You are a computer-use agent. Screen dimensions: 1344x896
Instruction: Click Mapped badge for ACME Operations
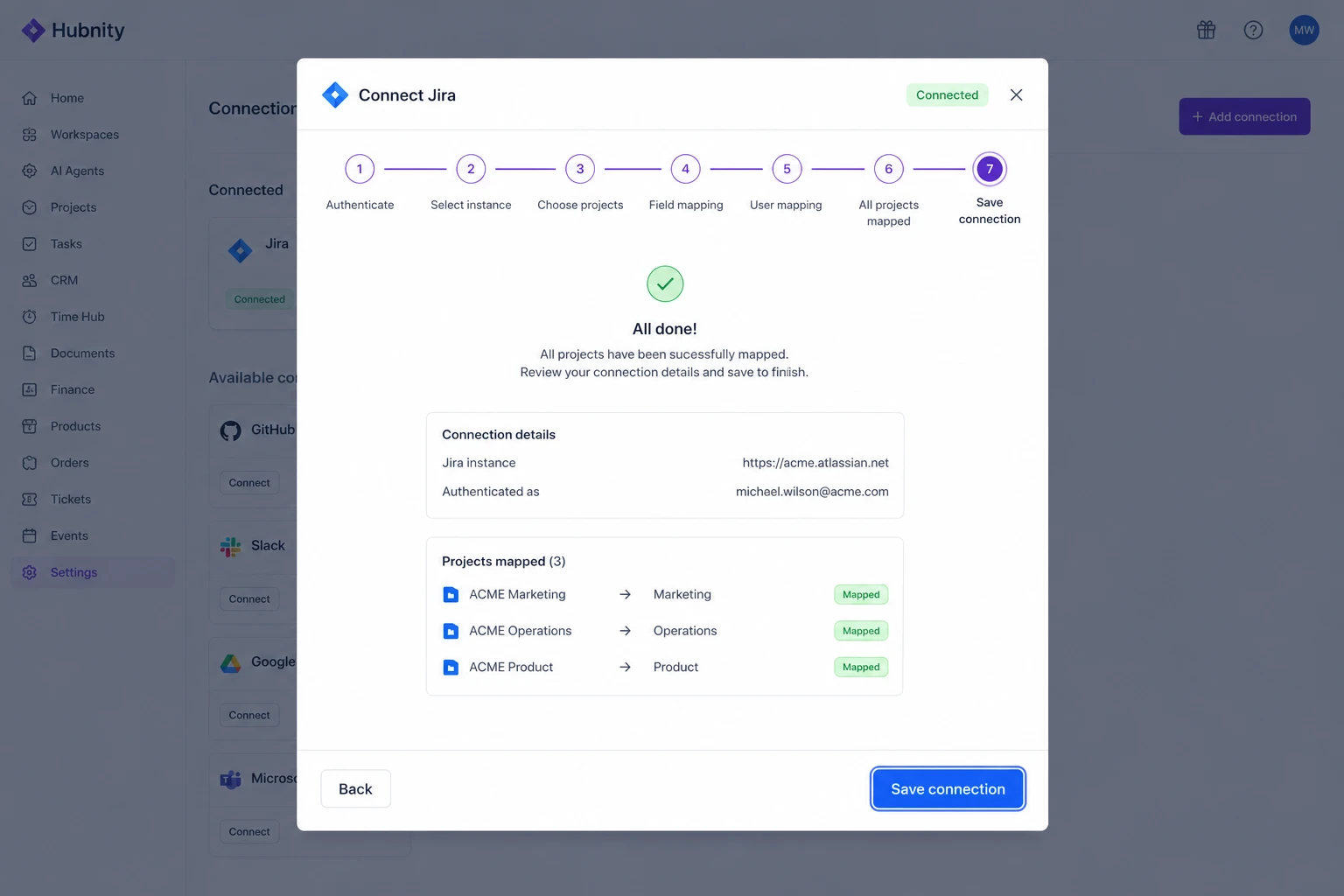[x=861, y=631]
